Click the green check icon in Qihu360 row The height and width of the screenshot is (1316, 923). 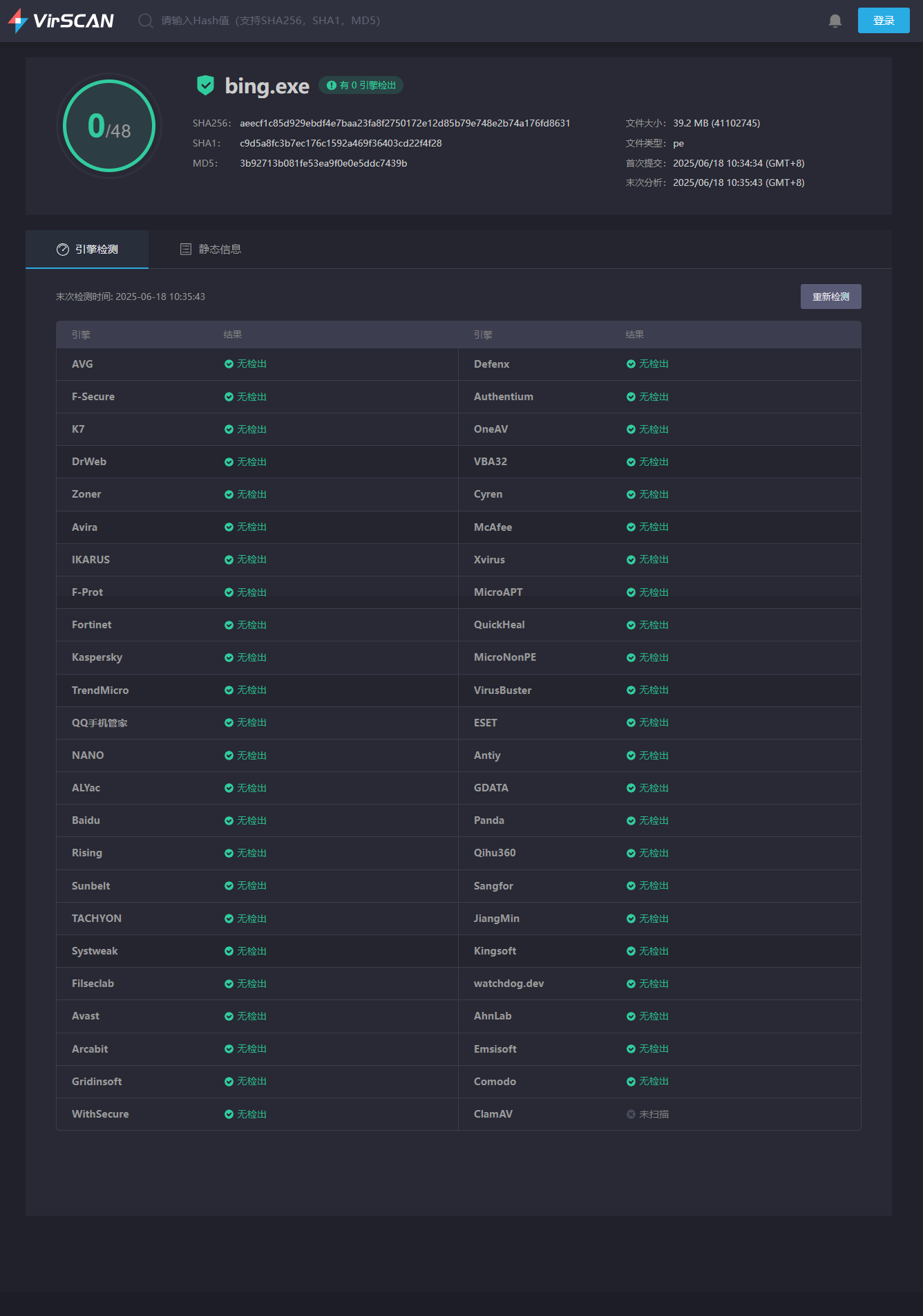[631, 853]
